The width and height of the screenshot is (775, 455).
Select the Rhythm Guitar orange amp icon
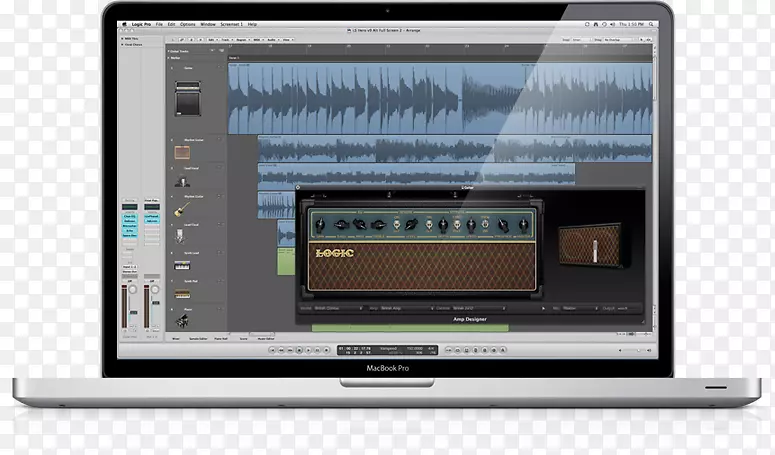pyautogui.click(x=182, y=153)
